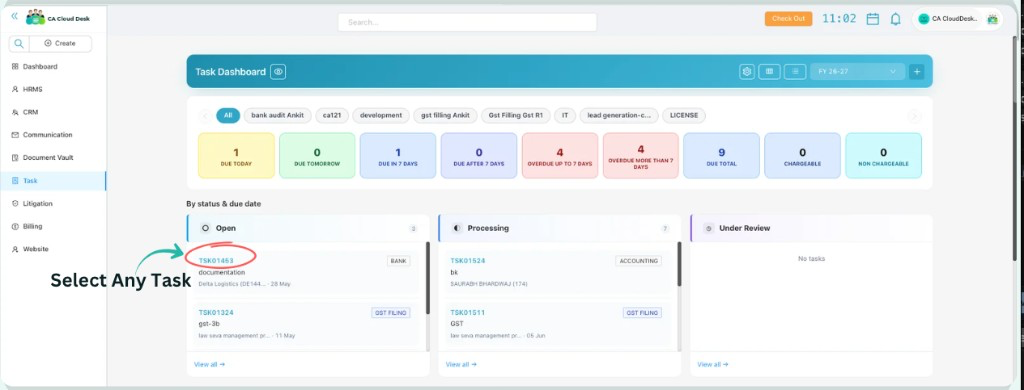Filter by development chip

point(381,116)
